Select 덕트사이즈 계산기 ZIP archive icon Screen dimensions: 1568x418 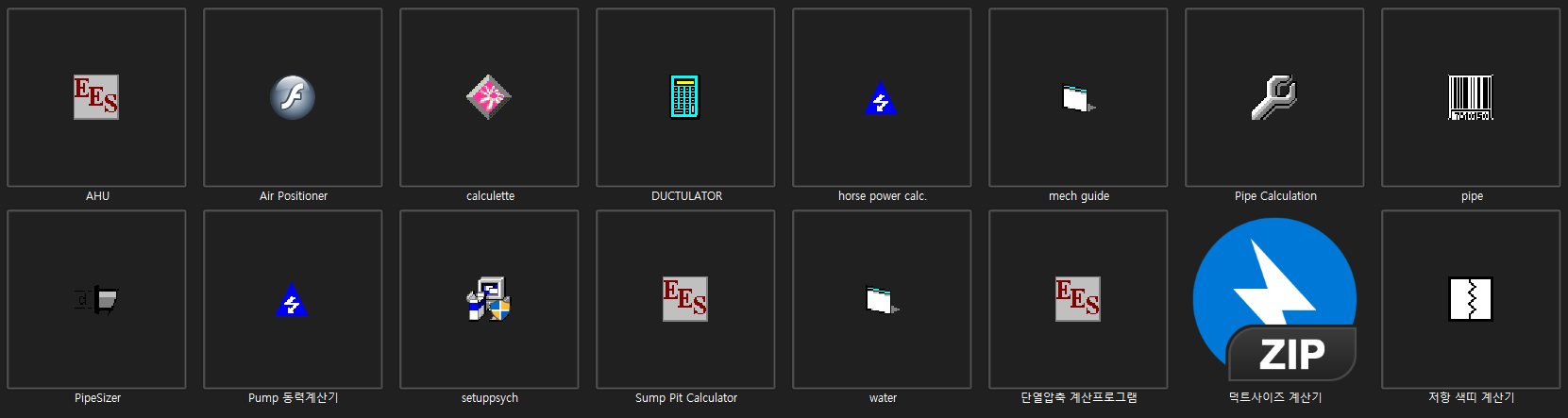[1274, 299]
